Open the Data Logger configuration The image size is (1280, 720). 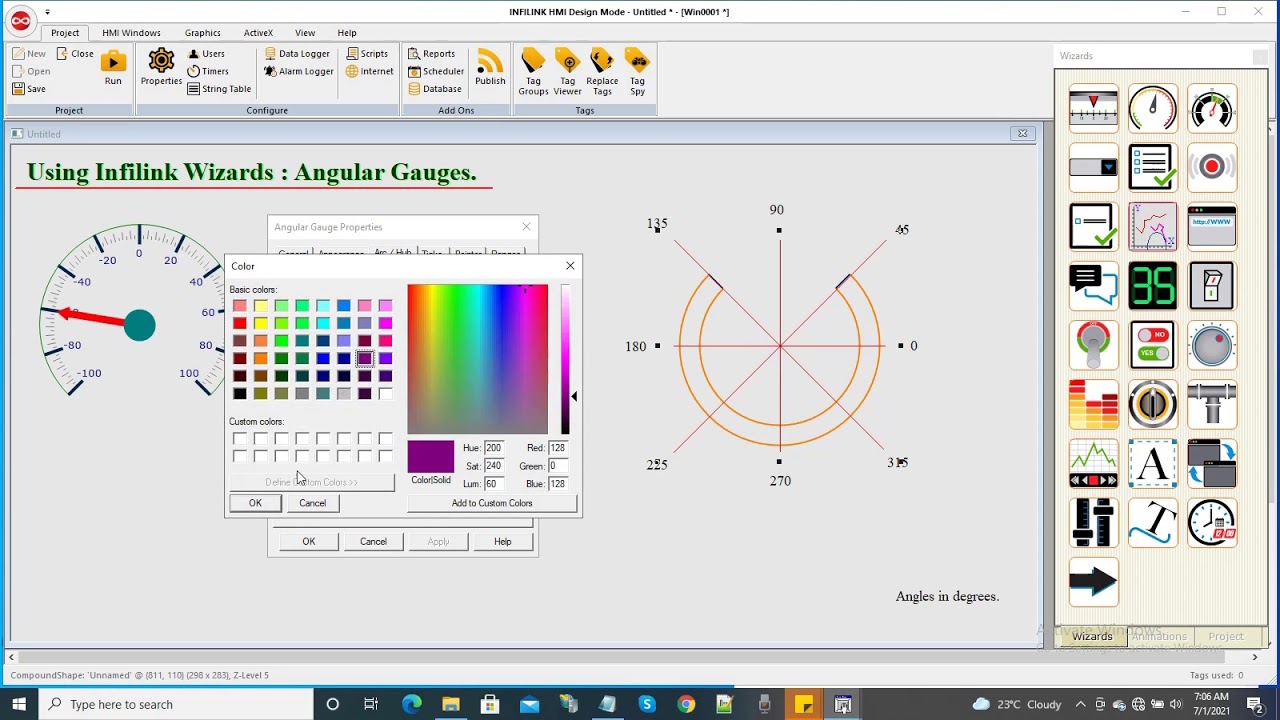[297, 54]
